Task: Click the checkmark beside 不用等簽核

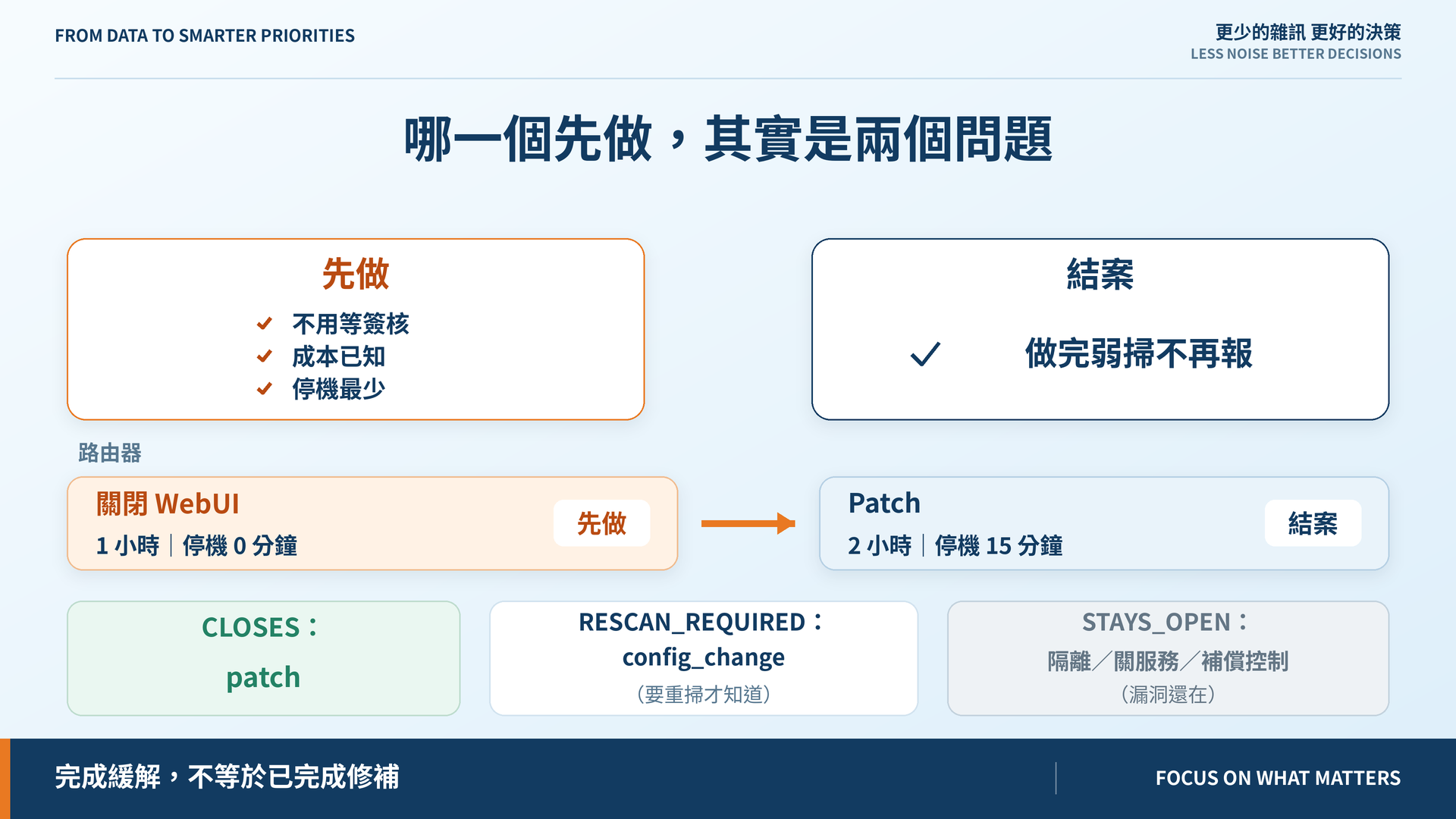Action: point(264,324)
